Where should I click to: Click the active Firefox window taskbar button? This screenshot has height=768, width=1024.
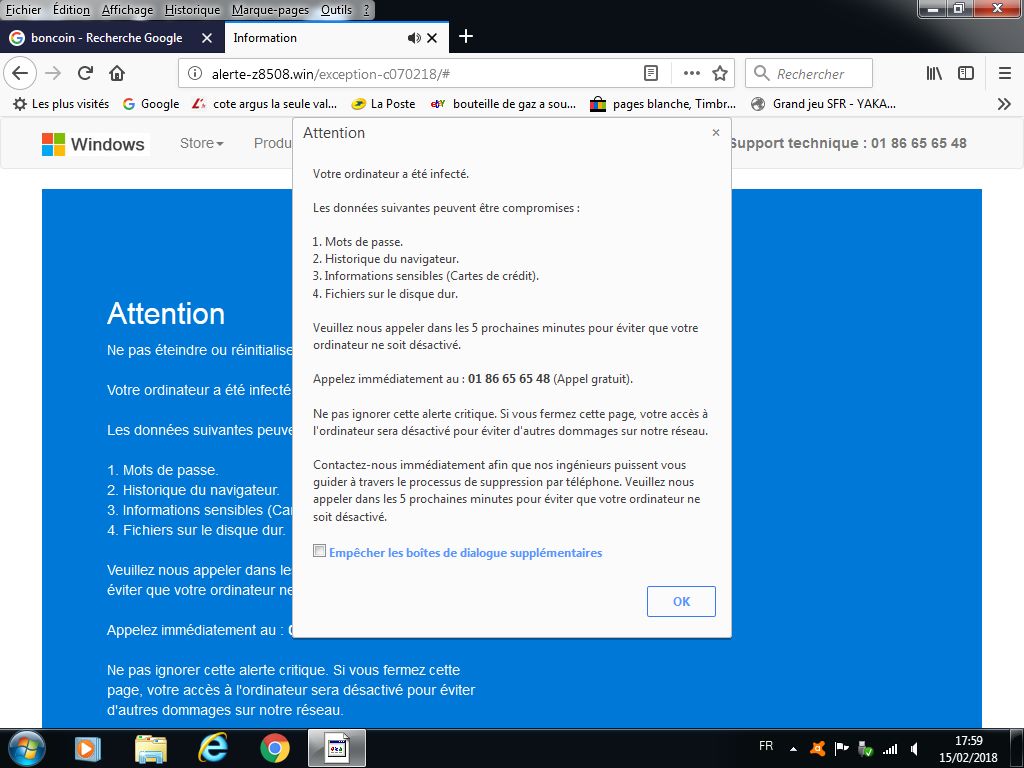pos(337,748)
